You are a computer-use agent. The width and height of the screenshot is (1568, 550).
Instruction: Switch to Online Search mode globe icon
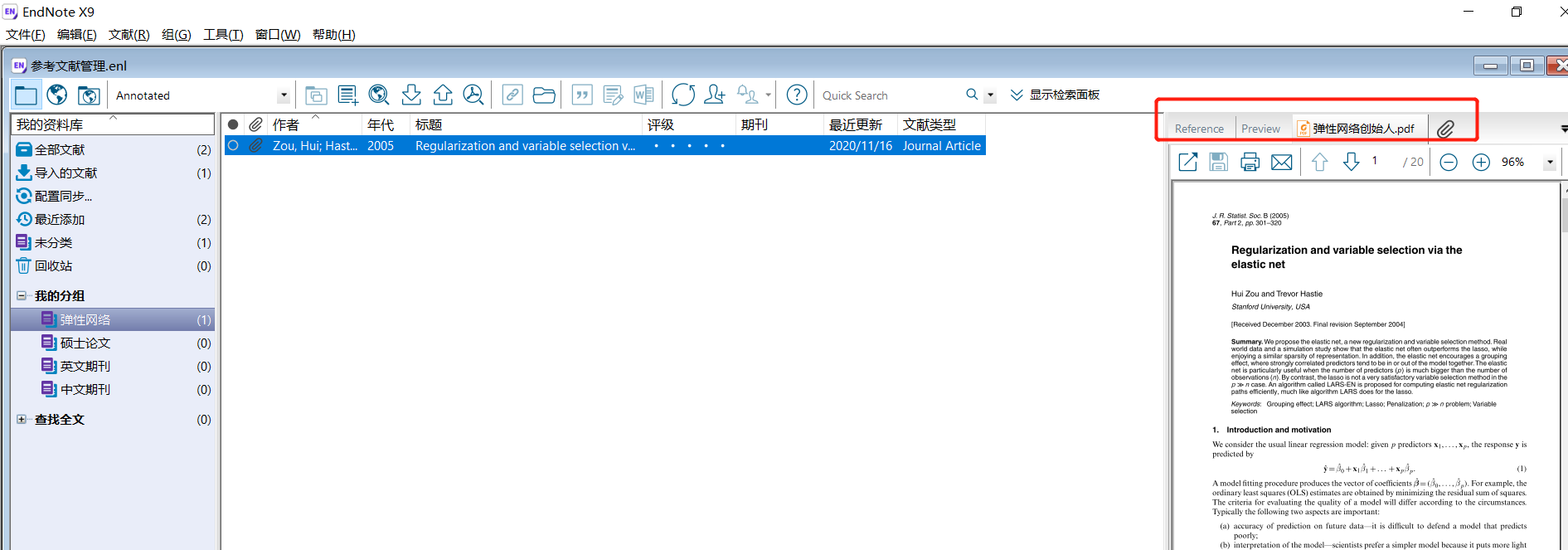(57, 95)
